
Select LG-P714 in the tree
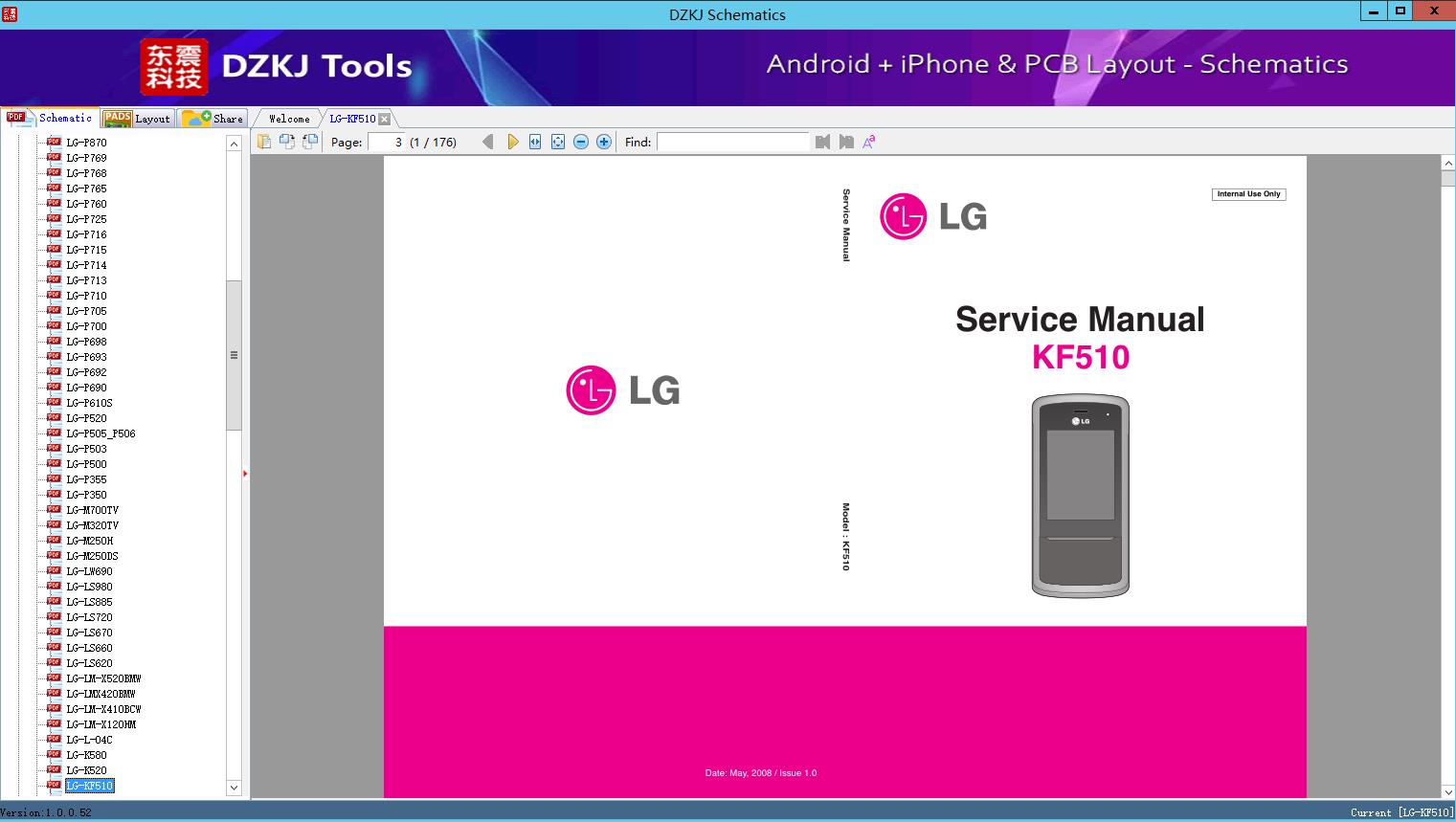(x=86, y=265)
